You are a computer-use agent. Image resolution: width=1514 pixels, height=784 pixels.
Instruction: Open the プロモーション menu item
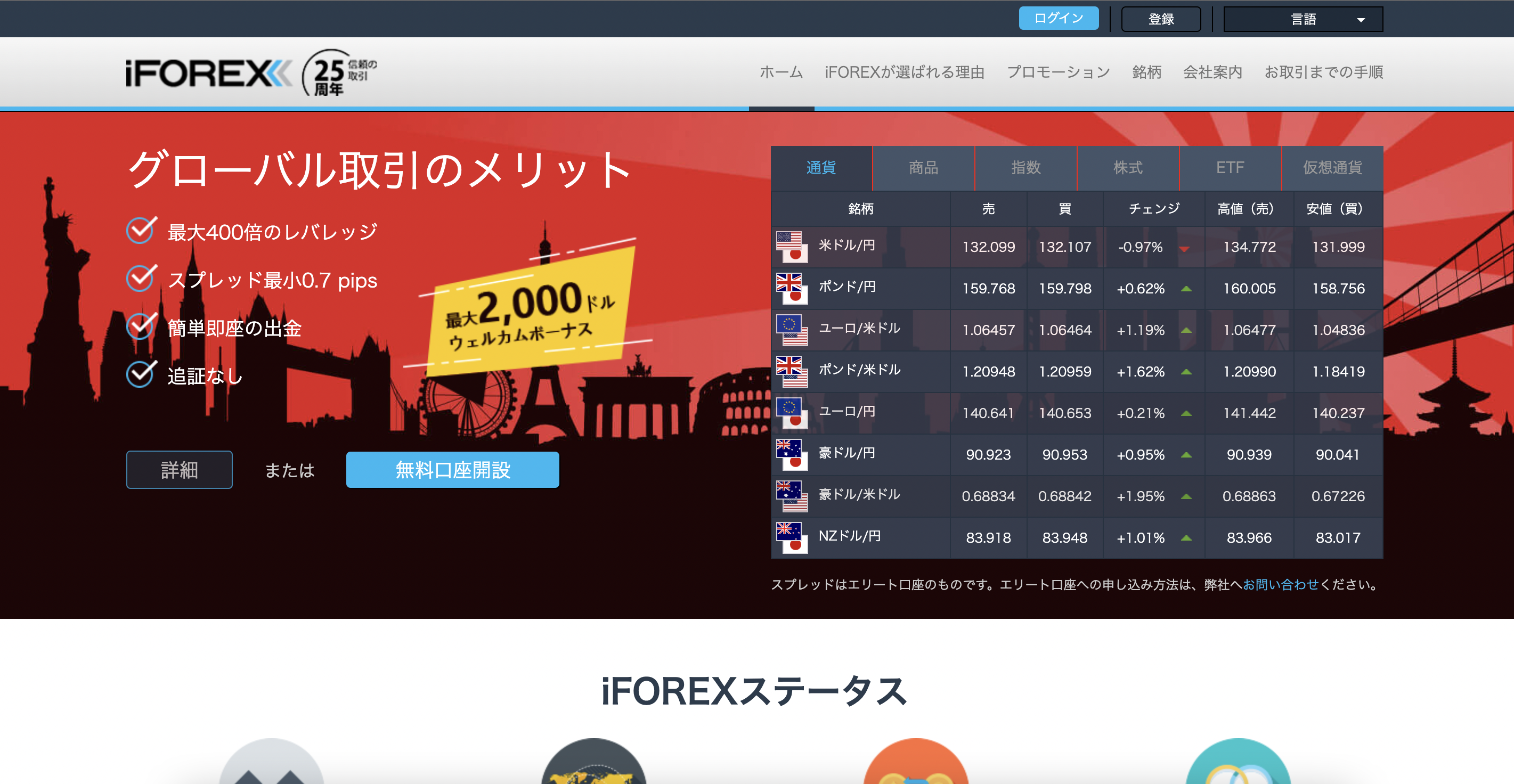tap(1059, 72)
